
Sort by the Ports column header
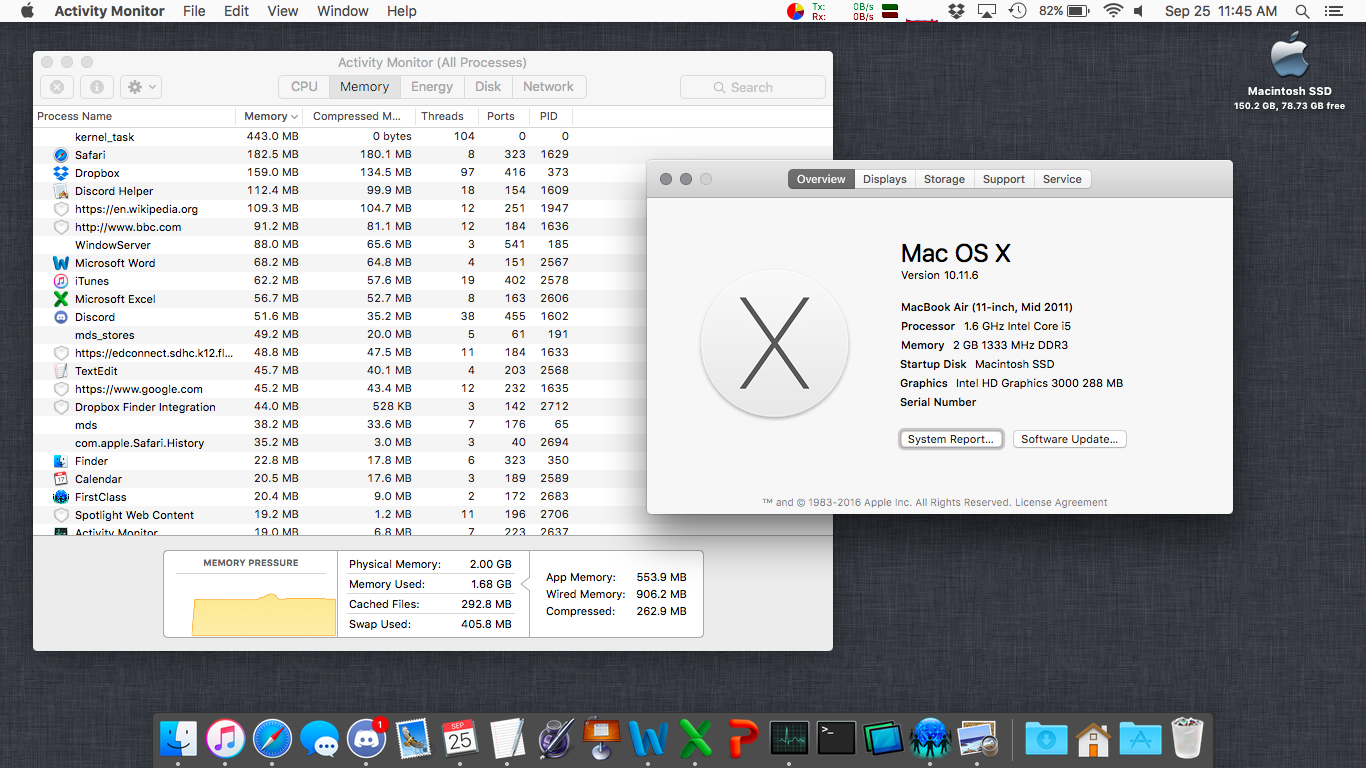point(502,116)
